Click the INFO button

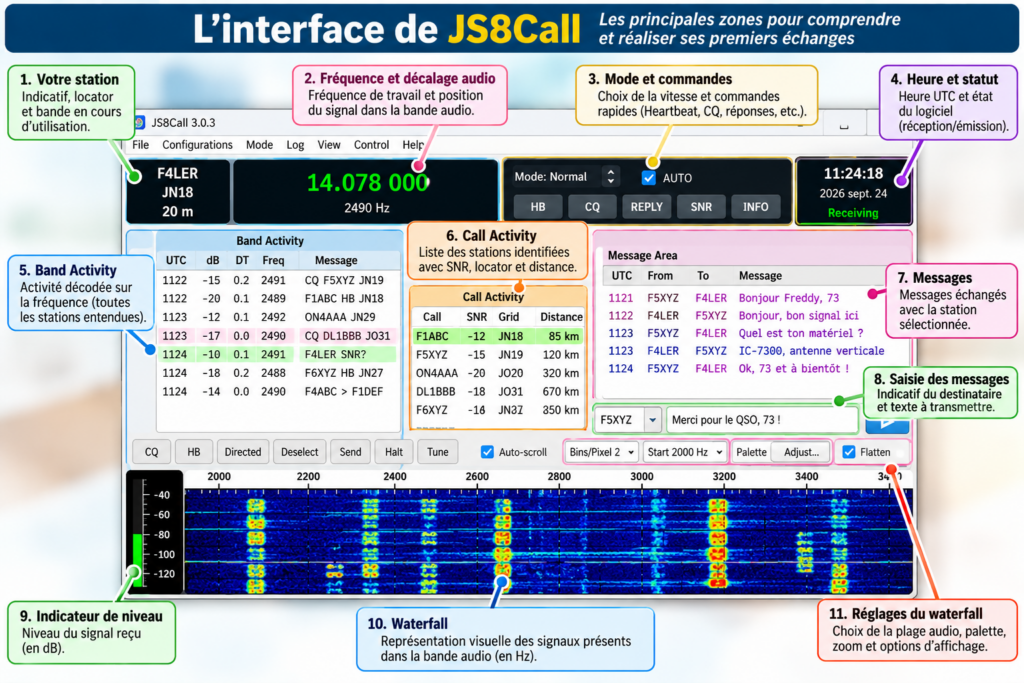[755, 207]
